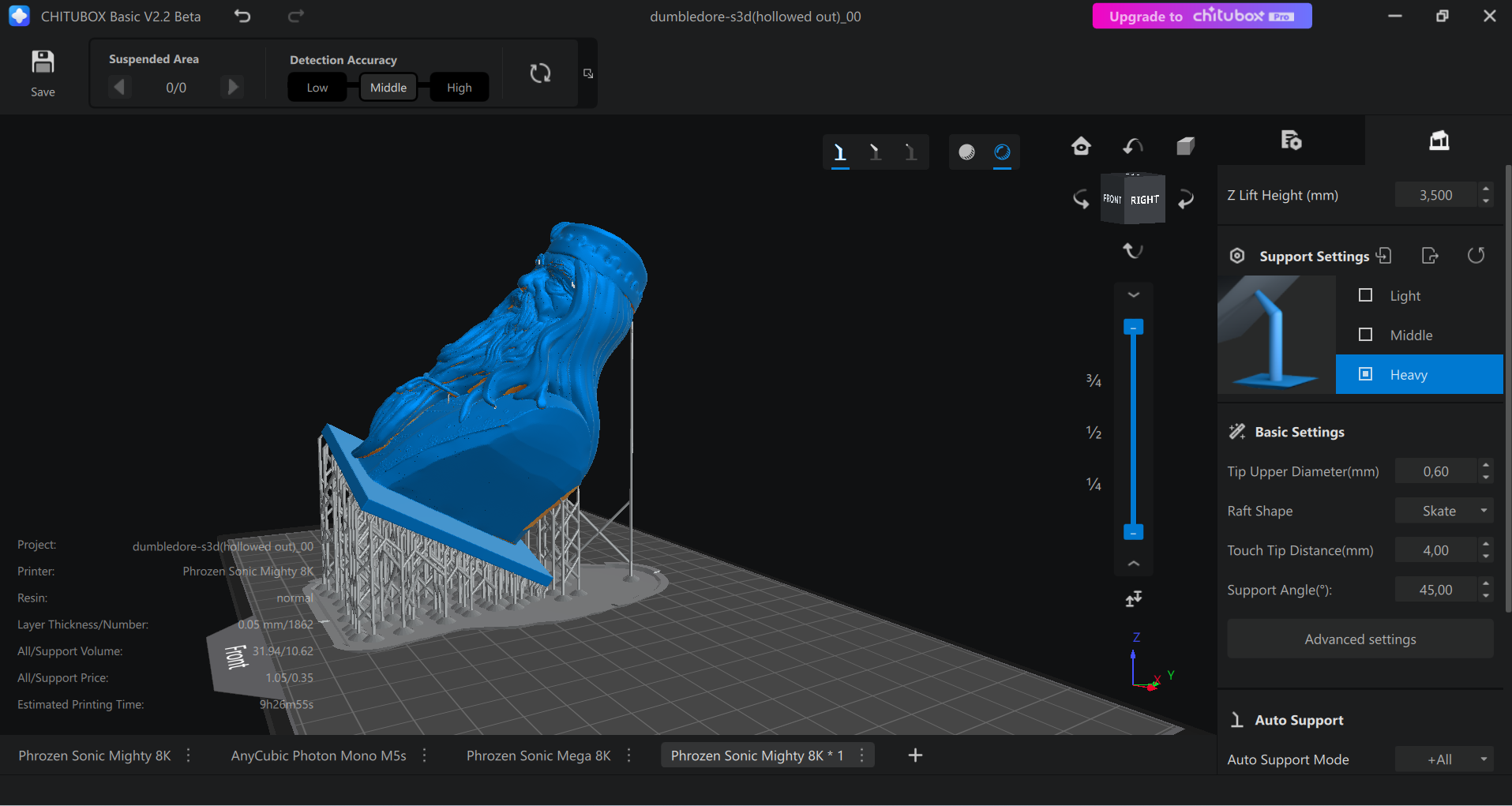Switch to solid model display mode
The width and height of the screenshot is (1512, 806).
click(x=966, y=152)
